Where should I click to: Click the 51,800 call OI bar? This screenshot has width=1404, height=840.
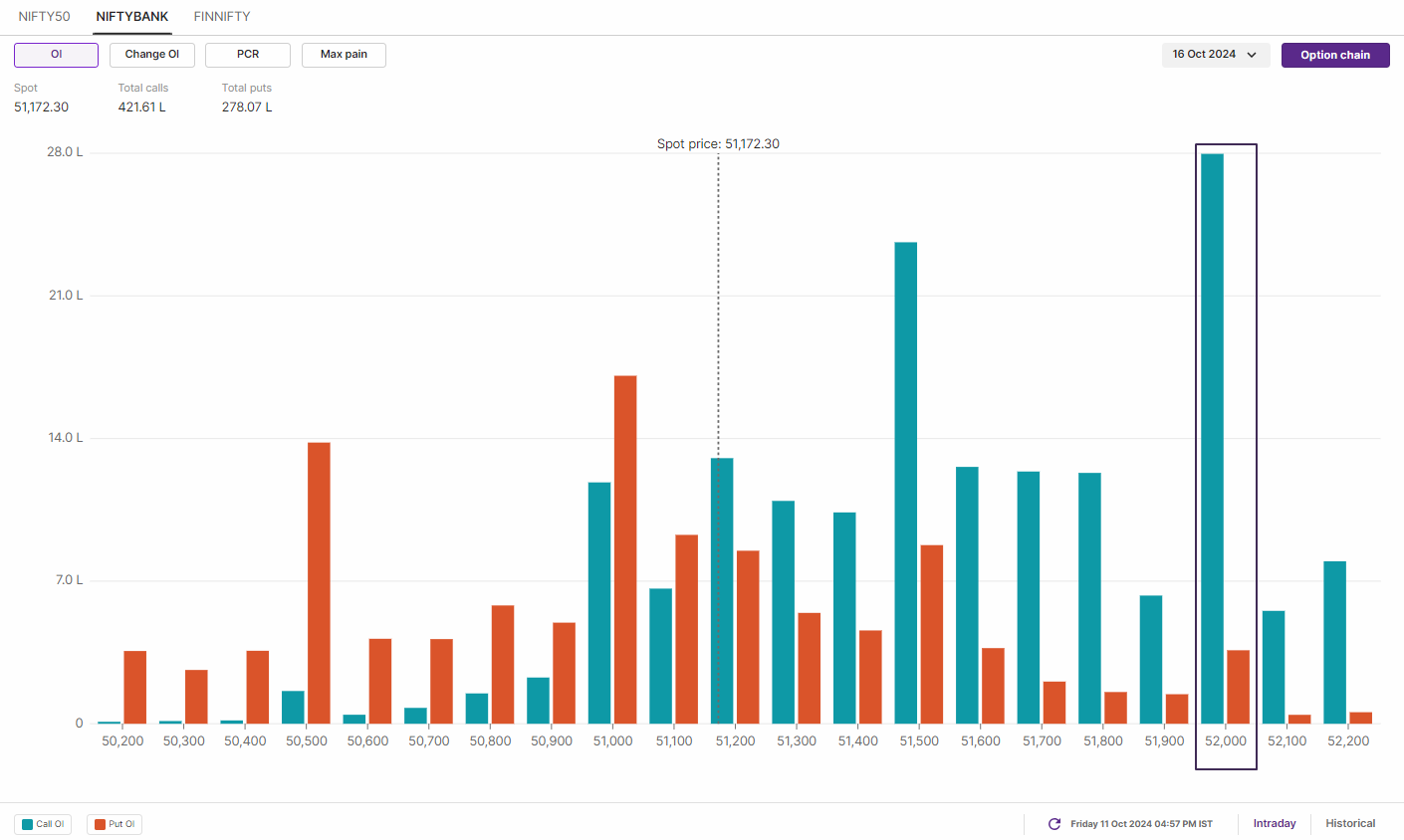(1089, 598)
